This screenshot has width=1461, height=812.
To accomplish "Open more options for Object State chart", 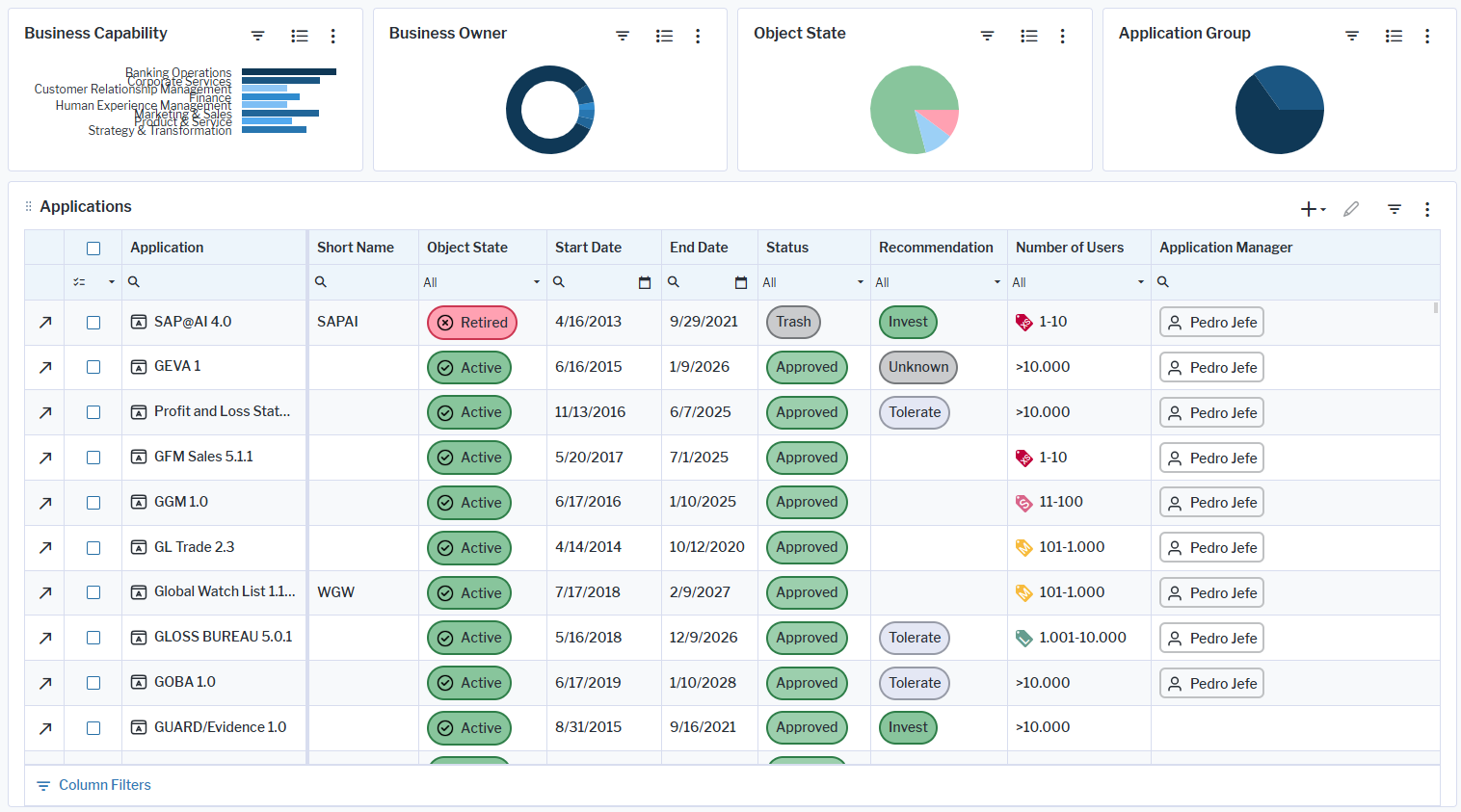I will coord(1062,36).
